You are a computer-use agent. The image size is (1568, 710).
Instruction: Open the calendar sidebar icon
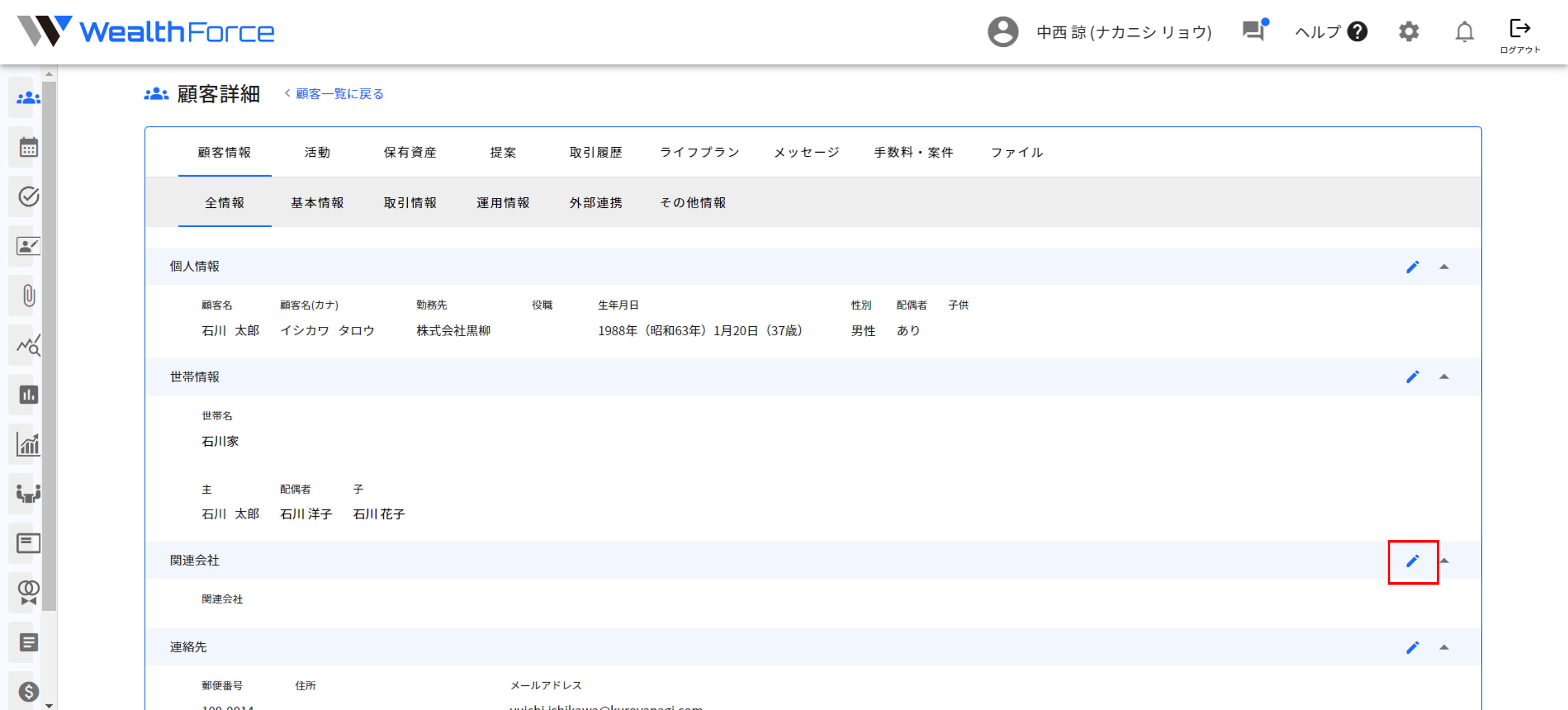28,147
